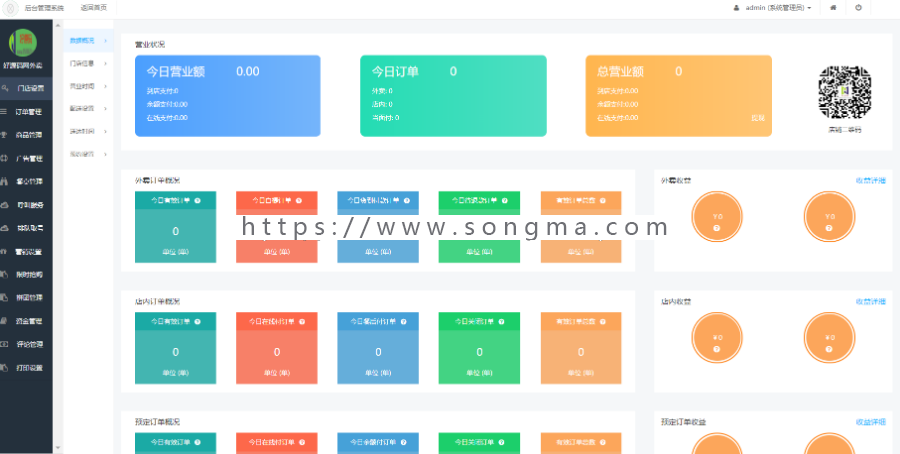Screen dimensions: 900x454
Task: Click help icon on 店内 今日在线付订单 card
Action: pyautogui.click(x=302, y=322)
